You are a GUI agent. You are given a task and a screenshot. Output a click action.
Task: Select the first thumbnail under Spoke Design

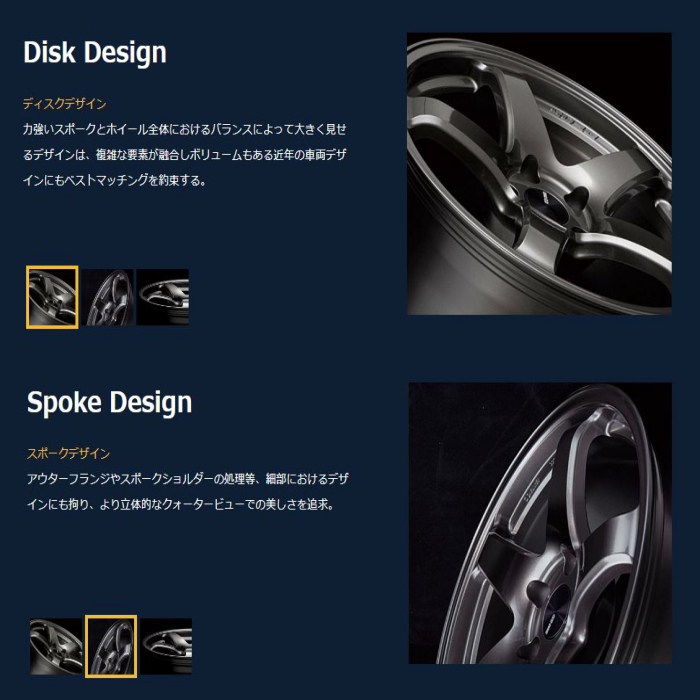(x=56, y=646)
